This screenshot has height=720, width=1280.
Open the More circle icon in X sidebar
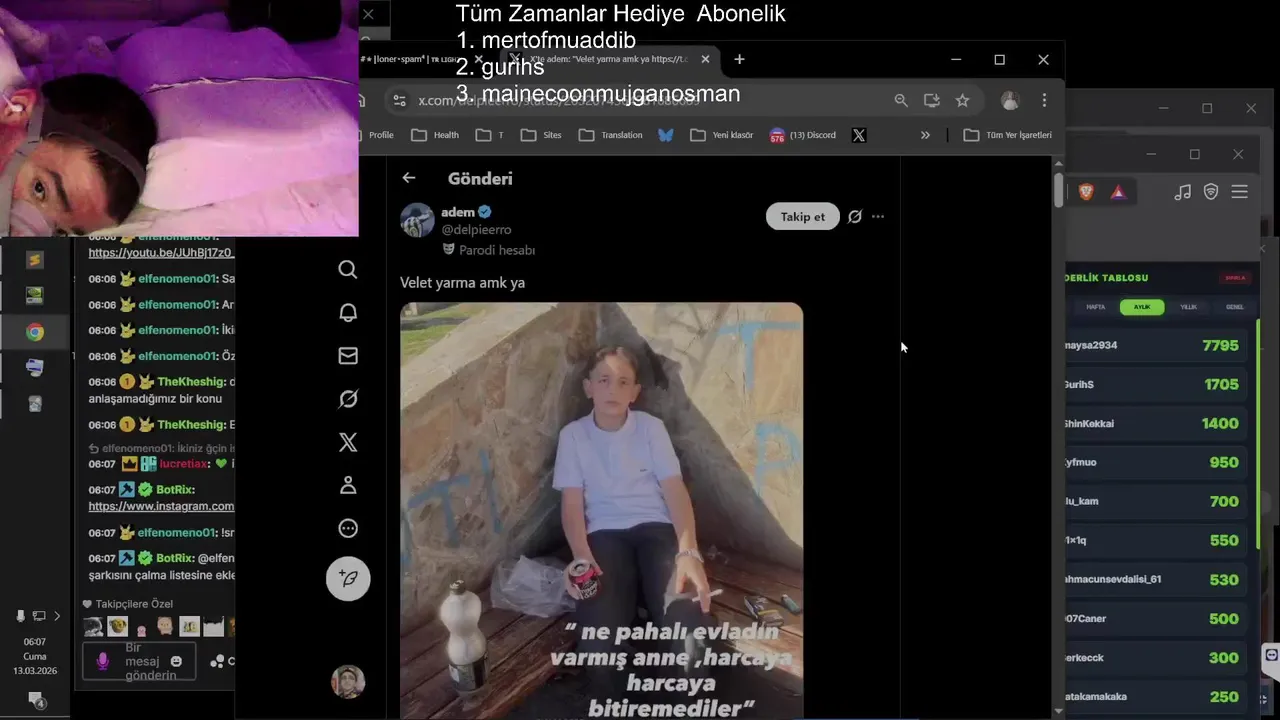(x=348, y=528)
